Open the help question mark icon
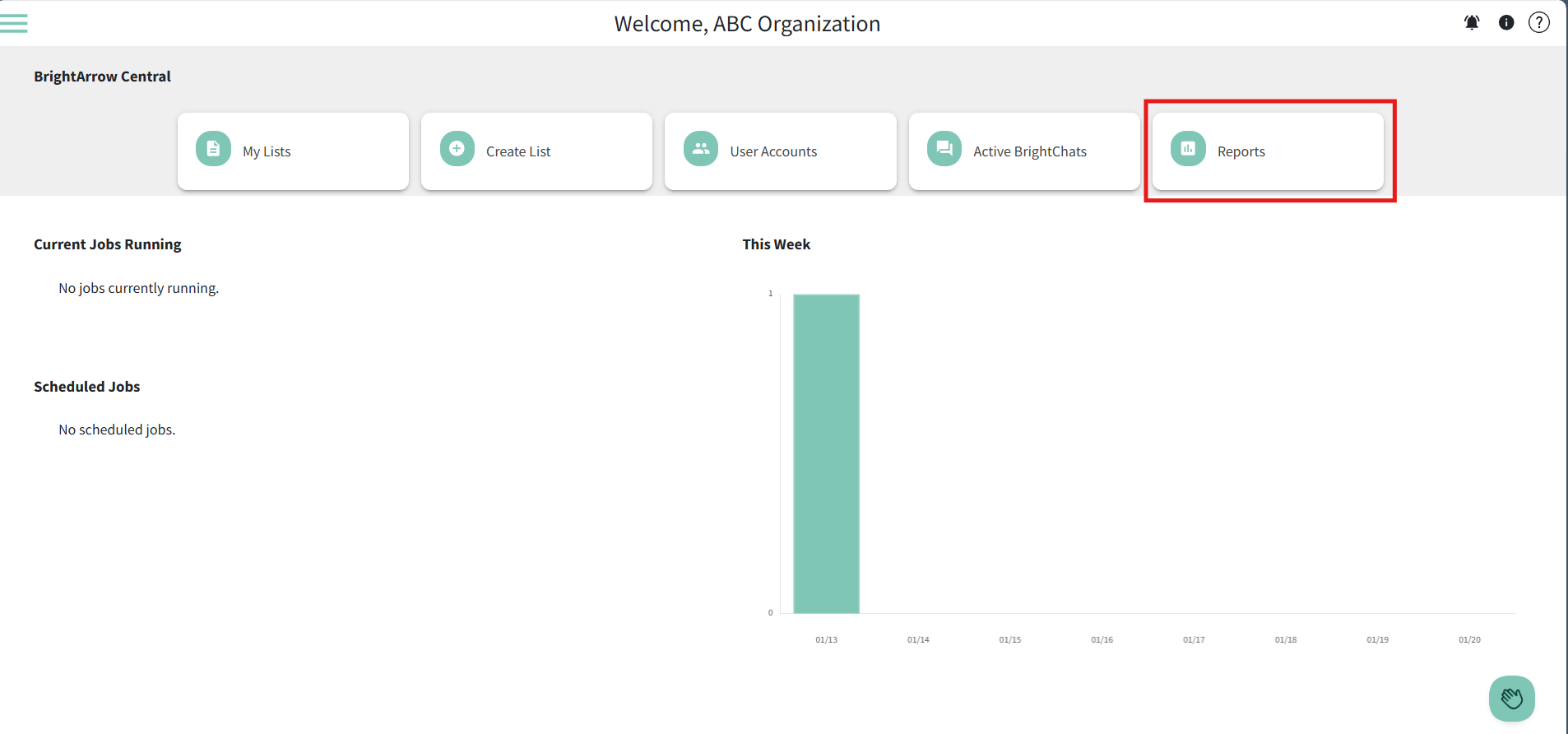The height and width of the screenshot is (734, 1568). pyautogui.click(x=1539, y=23)
